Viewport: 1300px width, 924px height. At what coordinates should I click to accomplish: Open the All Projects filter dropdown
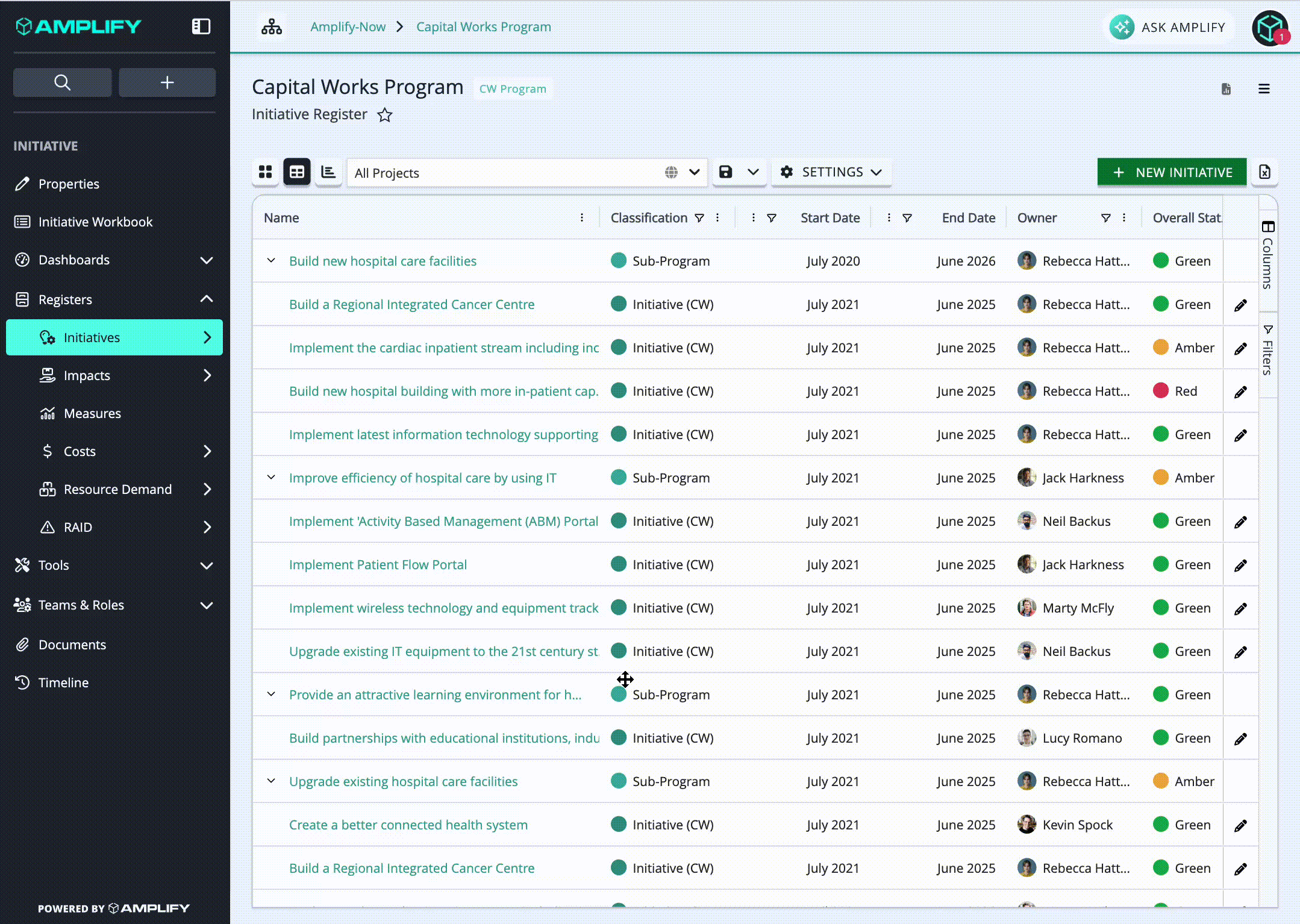[x=527, y=173]
